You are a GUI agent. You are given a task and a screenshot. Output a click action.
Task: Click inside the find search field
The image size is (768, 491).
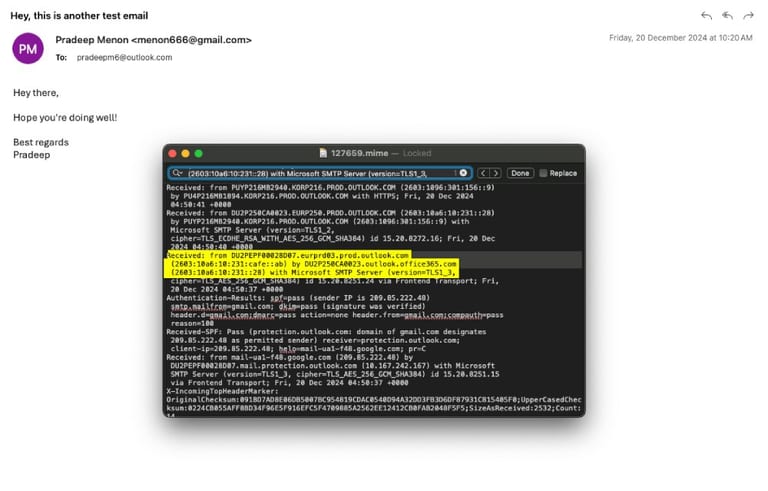(320, 173)
